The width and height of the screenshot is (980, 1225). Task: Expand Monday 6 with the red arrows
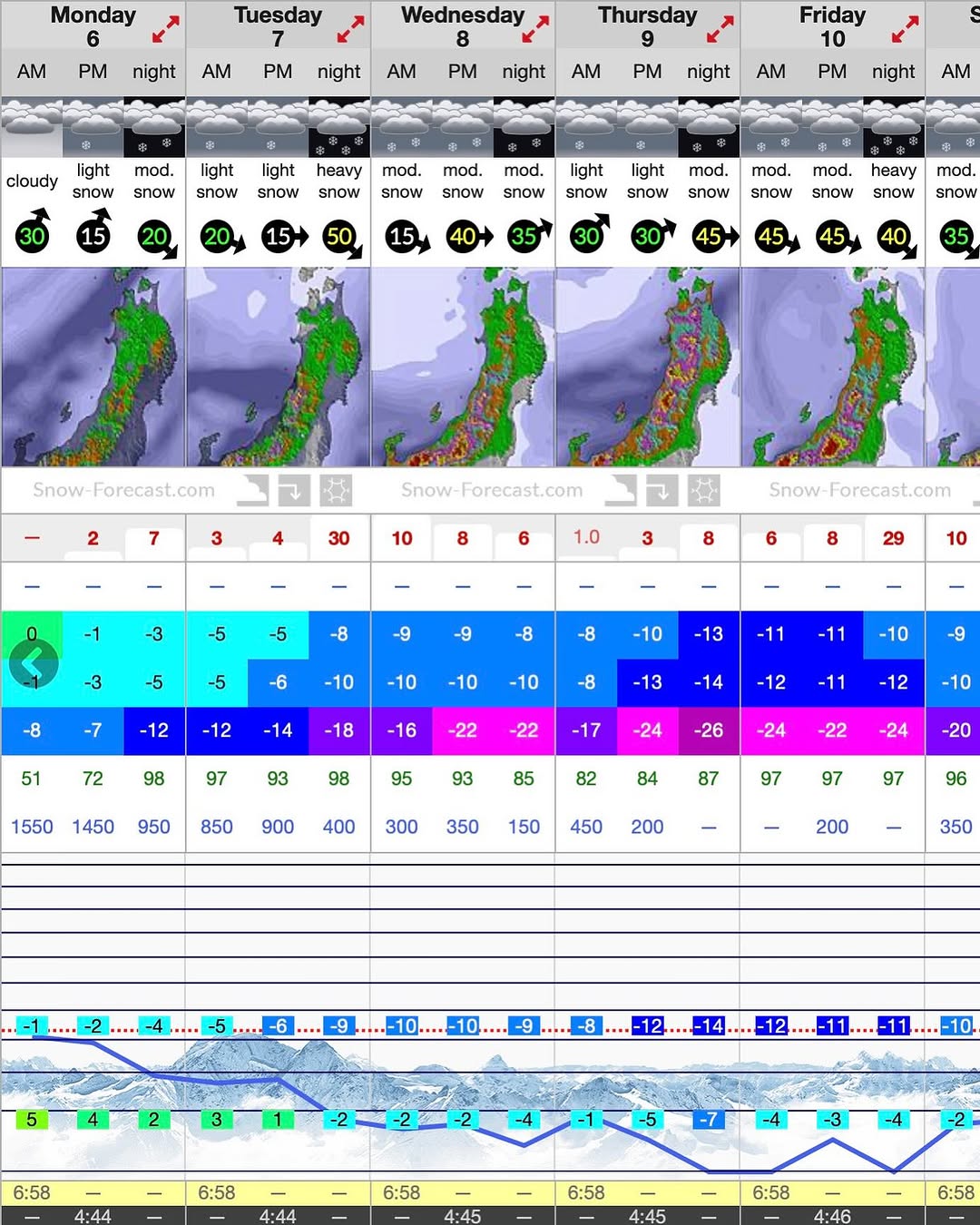coord(165,30)
